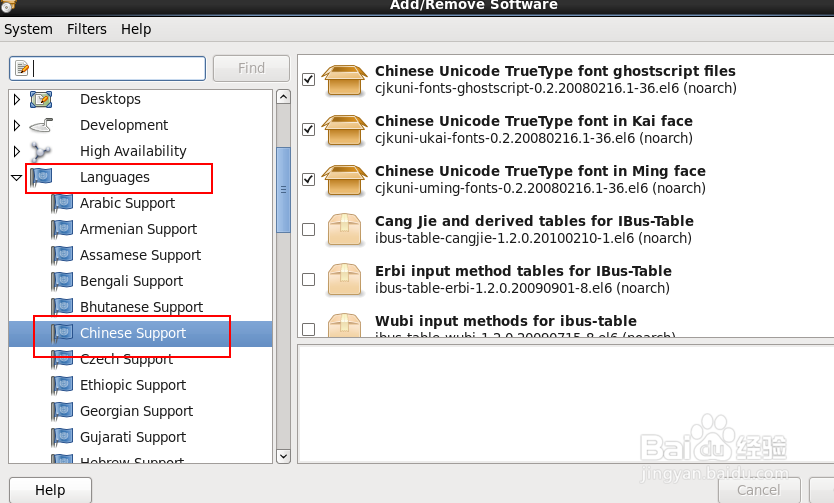Click the Bhutanese Support flag icon
This screenshot has height=503, width=834.
pos(62,307)
